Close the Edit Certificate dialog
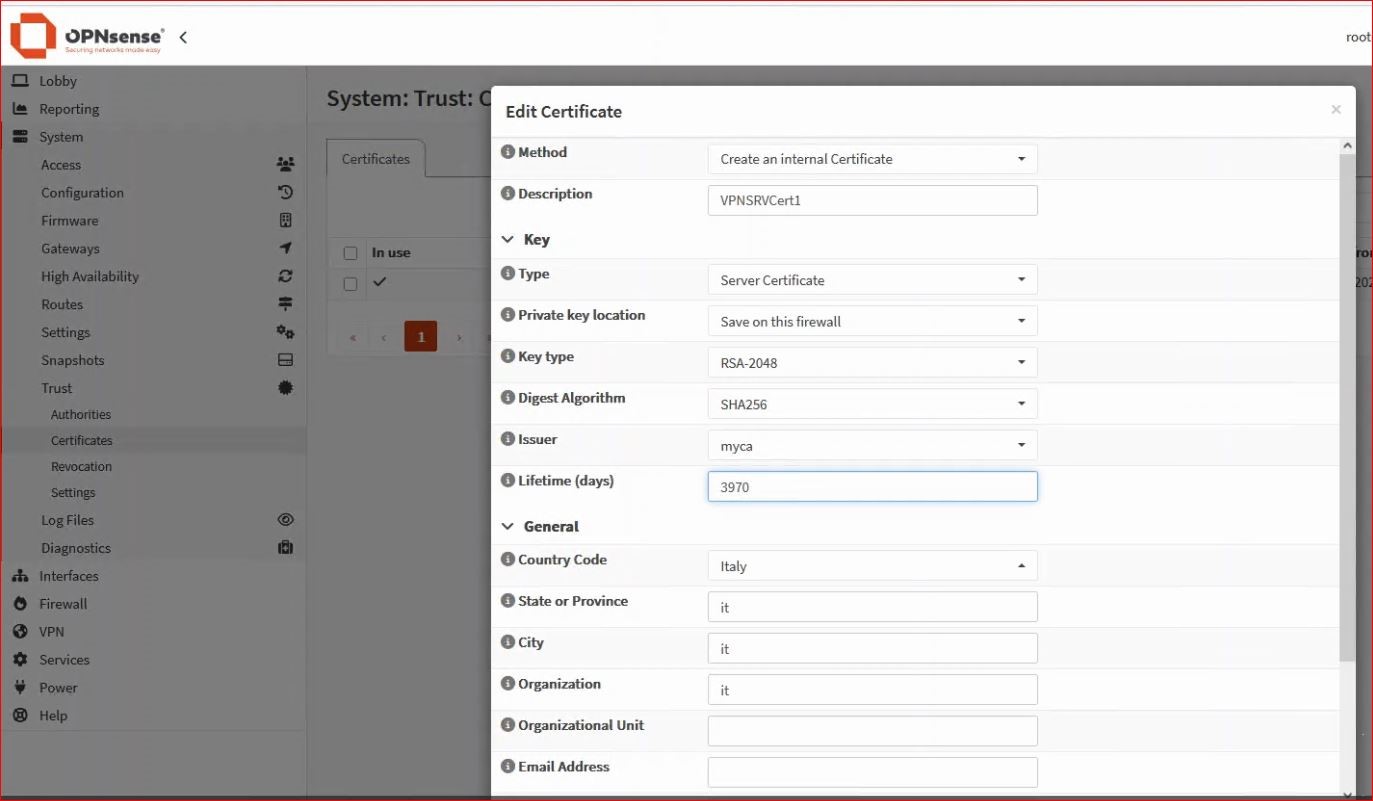The image size is (1373, 801). pyautogui.click(x=1335, y=110)
